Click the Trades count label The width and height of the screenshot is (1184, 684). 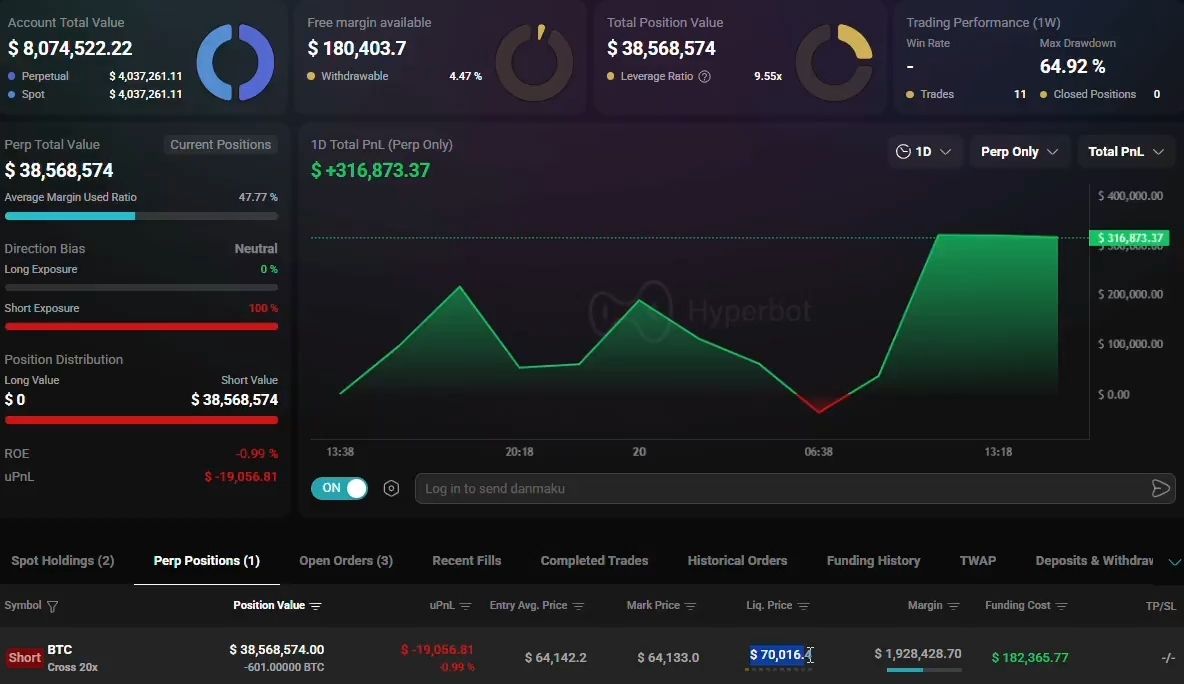(936, 94)
